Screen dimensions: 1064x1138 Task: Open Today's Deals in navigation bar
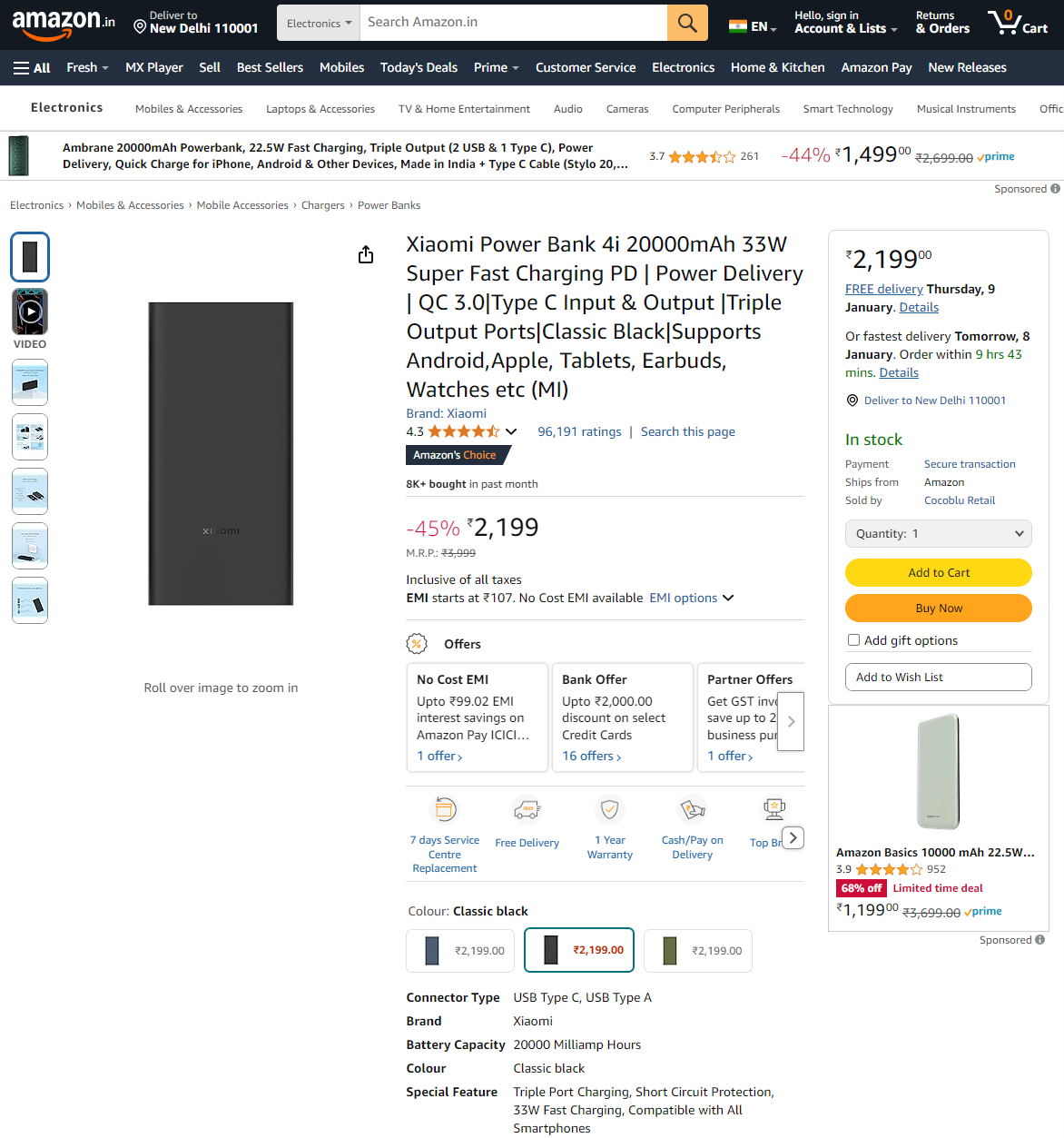419,67
